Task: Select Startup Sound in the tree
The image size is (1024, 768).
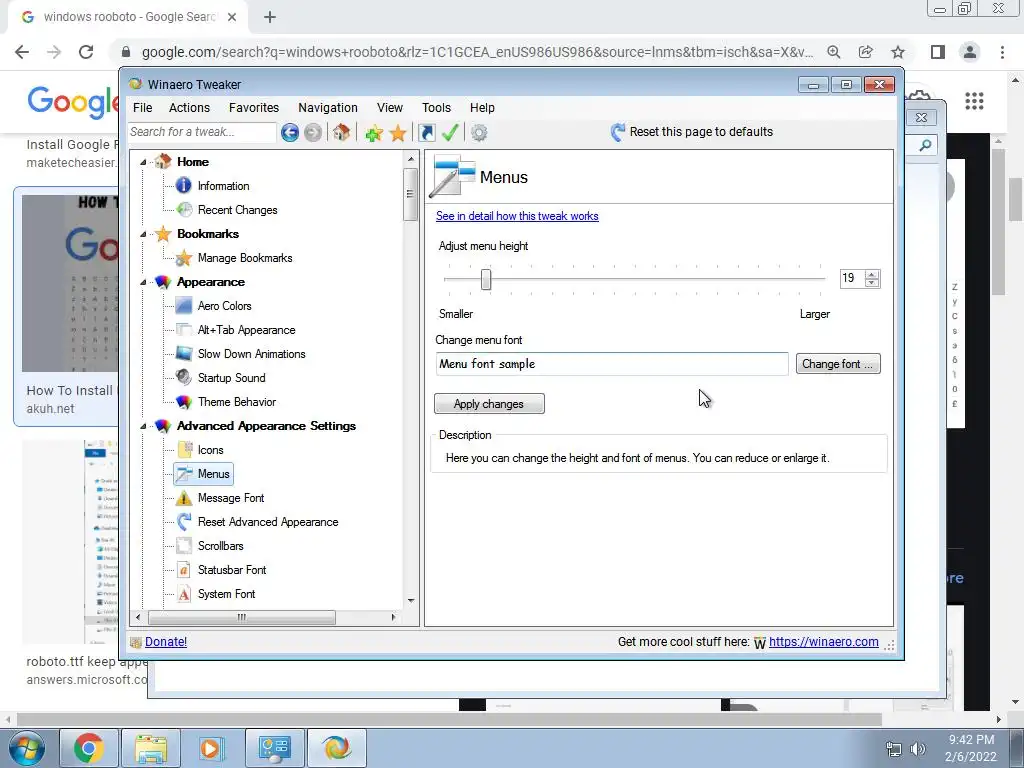Action: 231,377
